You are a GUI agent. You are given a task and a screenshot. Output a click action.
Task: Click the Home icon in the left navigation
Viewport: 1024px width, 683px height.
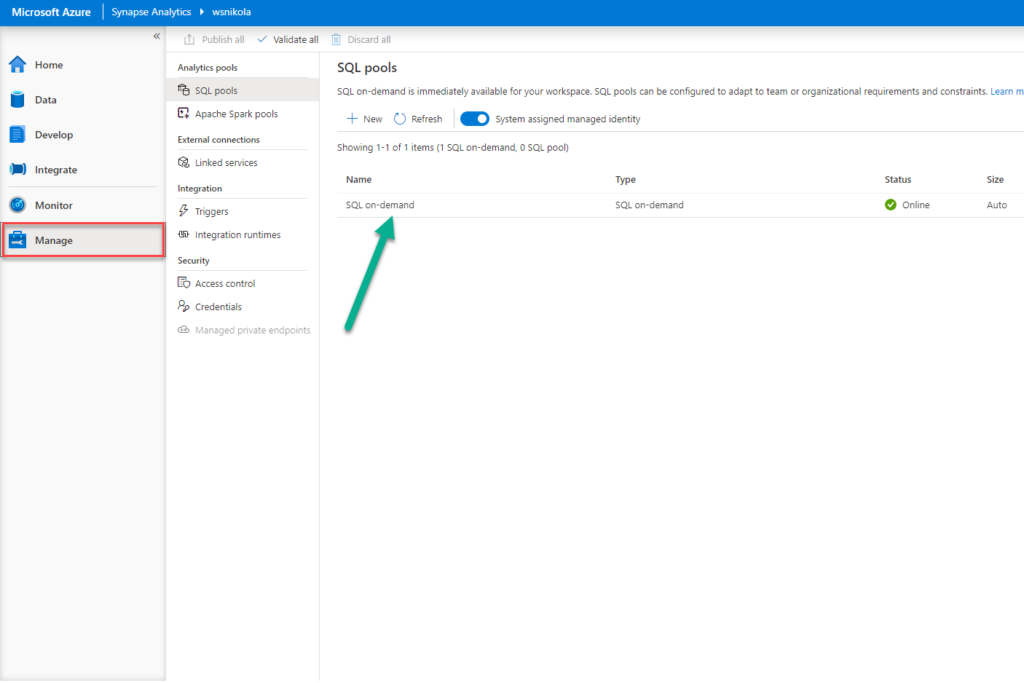[18, 64]
